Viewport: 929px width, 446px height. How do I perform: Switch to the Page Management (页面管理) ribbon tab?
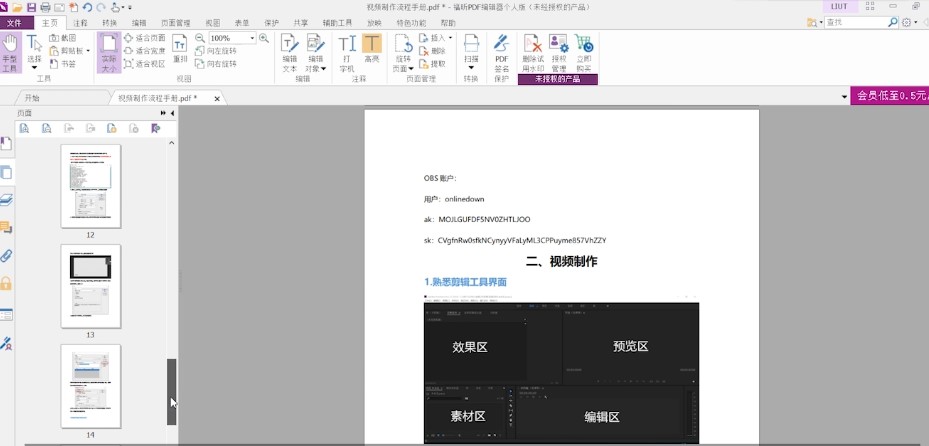pos(176,22)
